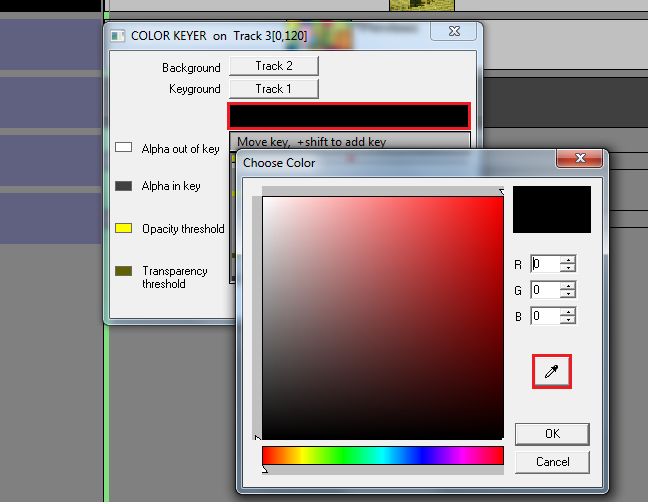The width and height of the screenshot is (648, 502).
Task: Click the black key color bar
Action: point(349,116)
